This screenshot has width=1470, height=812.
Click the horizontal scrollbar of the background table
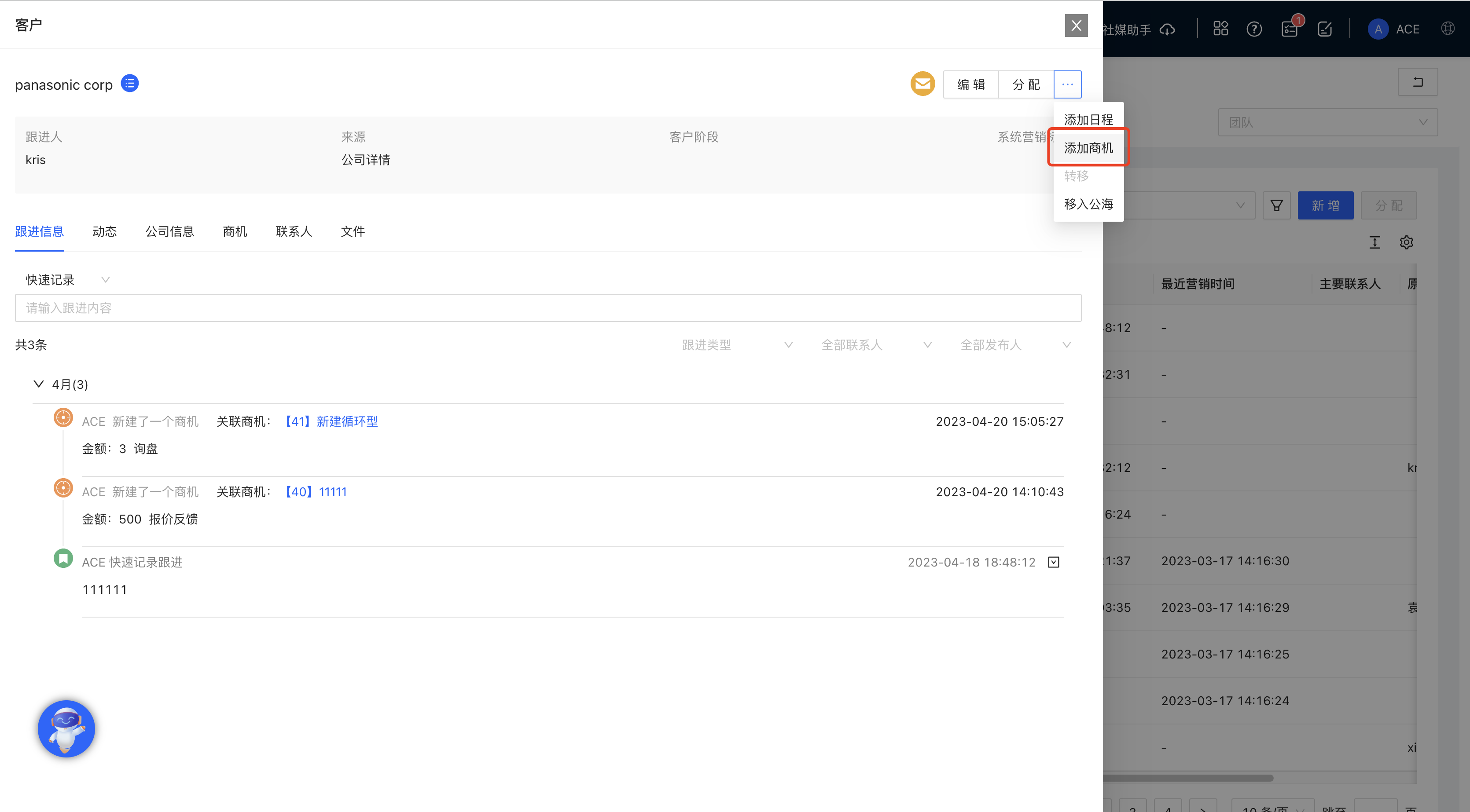pos(1187,778)
